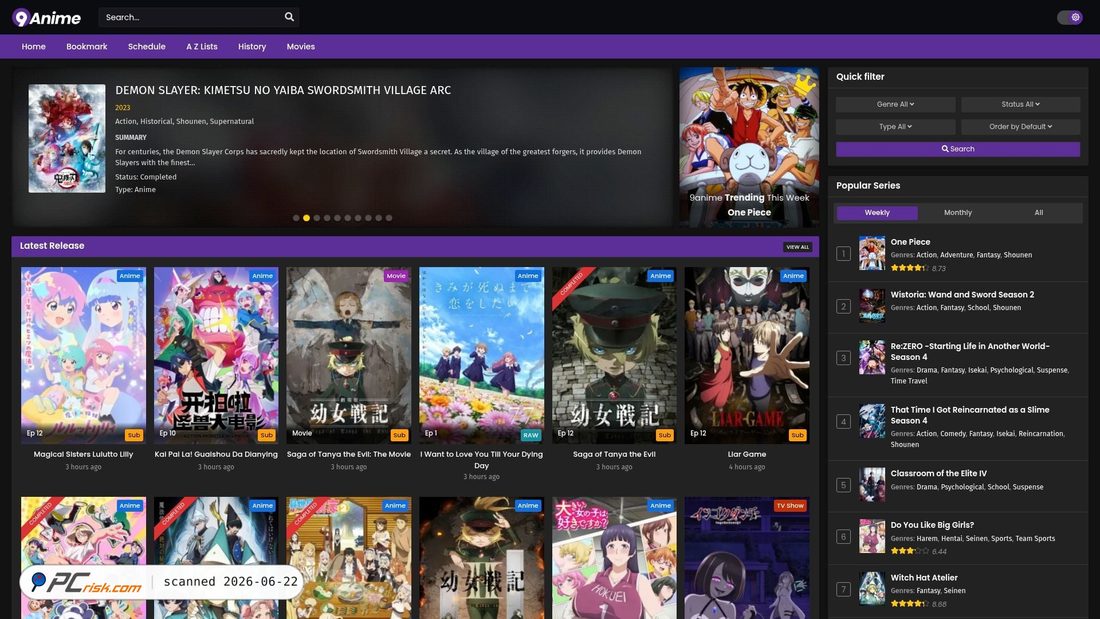The height and width of the screenshot is (619, 1100).
Task: Open Magical Sisters Lulutto Lilly poster
Action: point(83,355)
